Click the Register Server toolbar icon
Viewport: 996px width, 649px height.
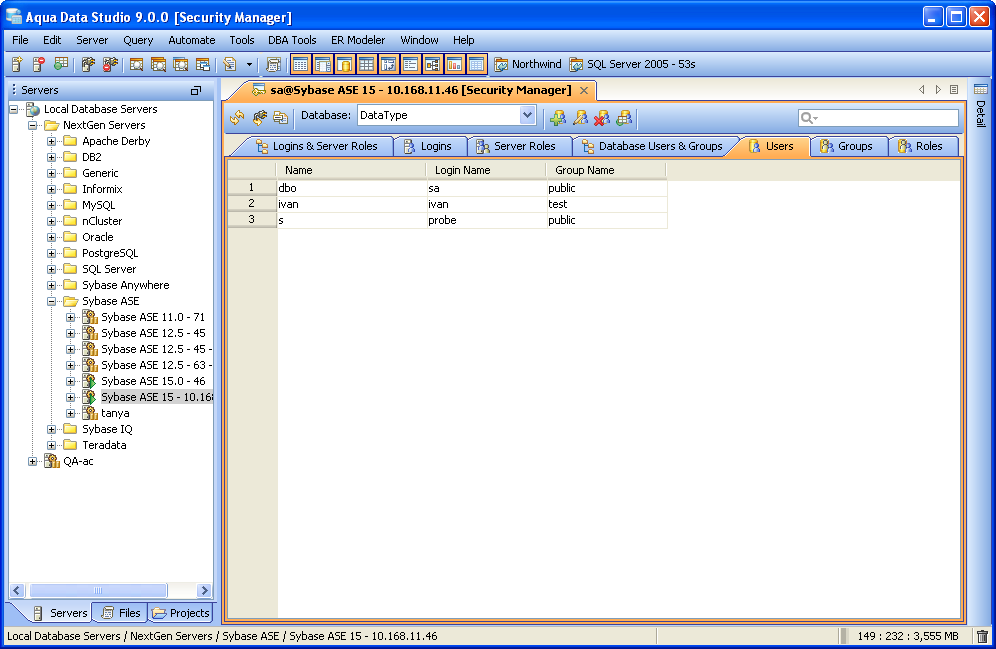(17, 64)
